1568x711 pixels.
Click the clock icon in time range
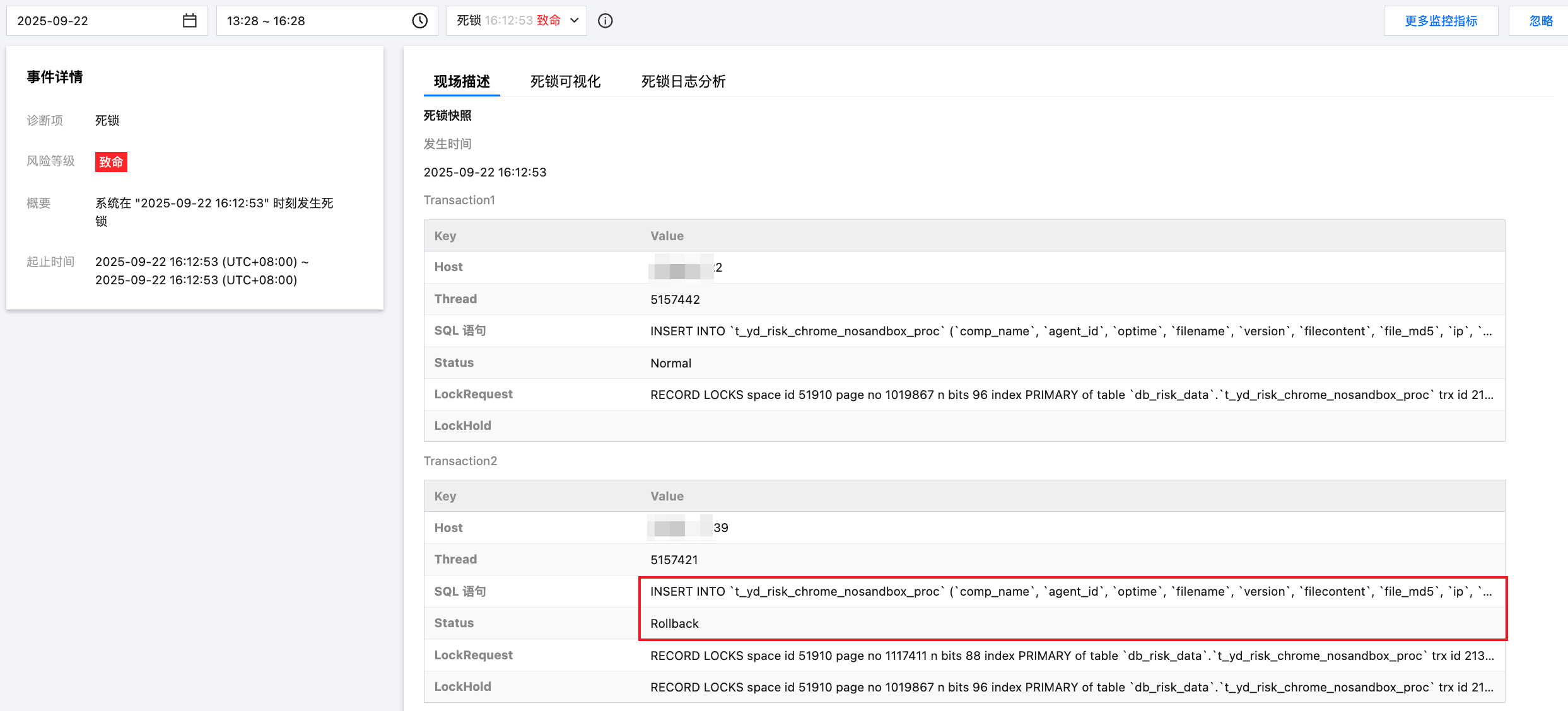[420, 21]
